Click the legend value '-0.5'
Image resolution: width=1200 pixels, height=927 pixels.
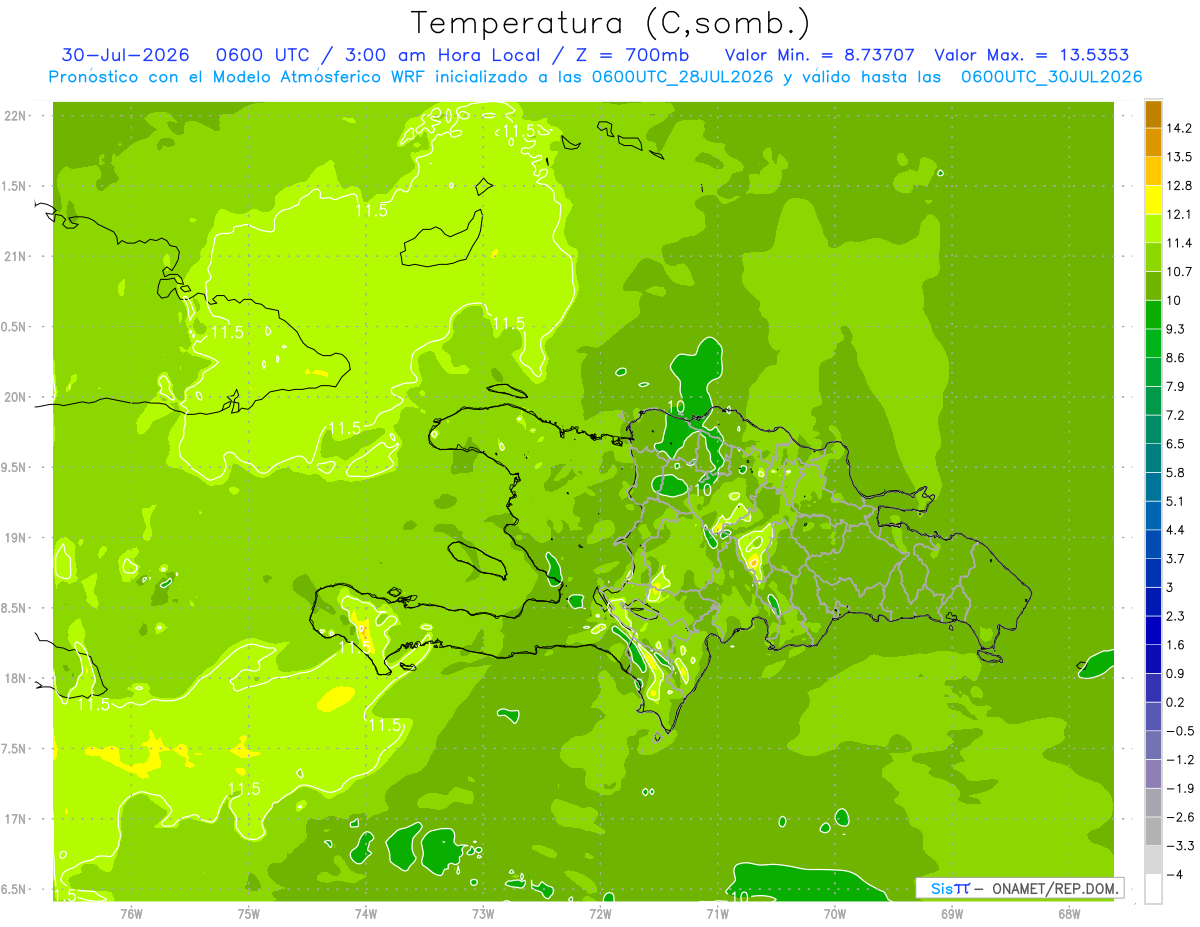coord(1180,731)
